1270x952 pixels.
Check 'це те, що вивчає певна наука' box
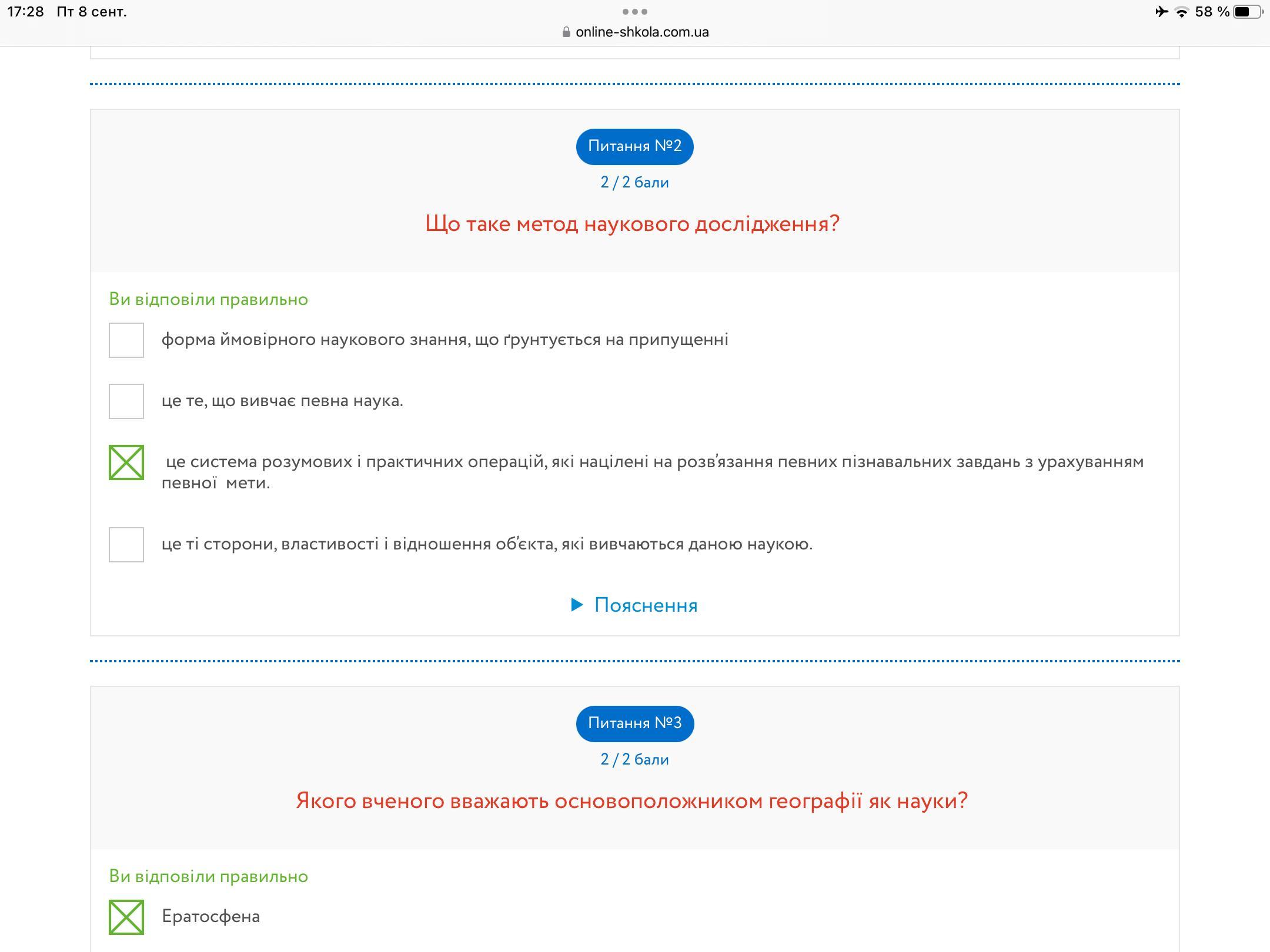click(126, 401)
